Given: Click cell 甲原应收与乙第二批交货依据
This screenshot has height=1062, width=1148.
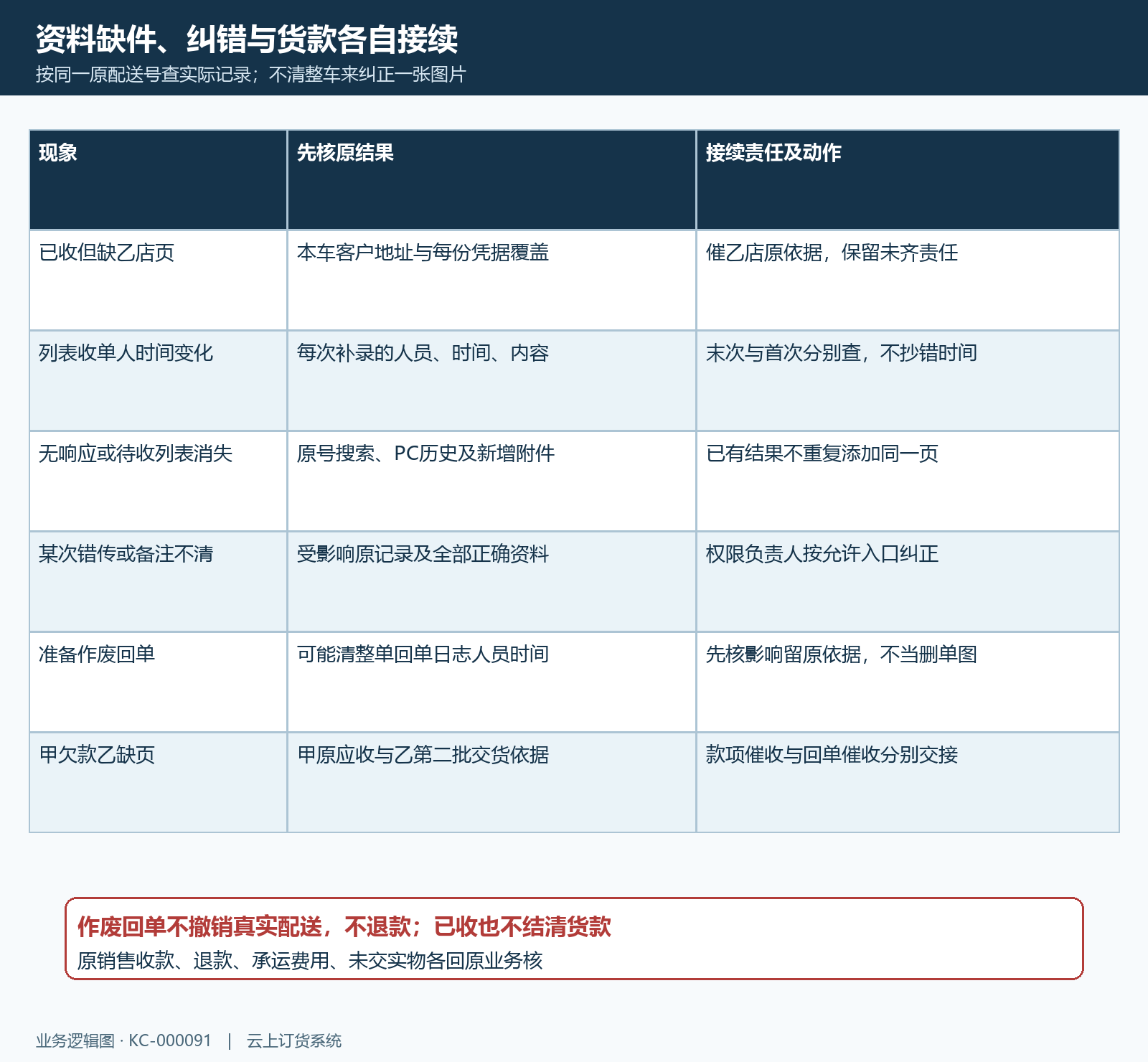Looking at the screenshot, I should (x=491, y=783).
